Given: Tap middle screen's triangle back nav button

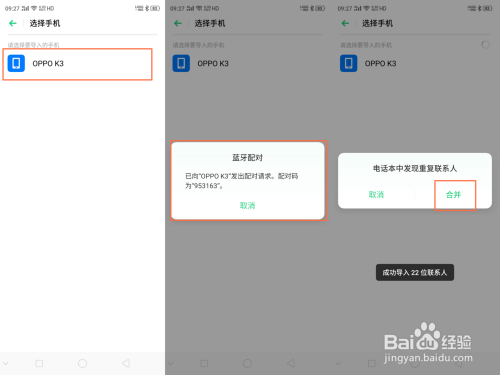Looking at the screenshot, I should click(x=291, y=363).
